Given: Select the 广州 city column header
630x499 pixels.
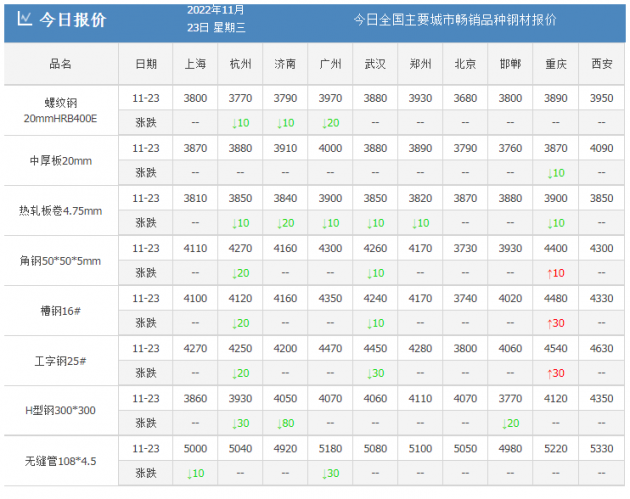Looking at the screenshot, I should [330, 64].
